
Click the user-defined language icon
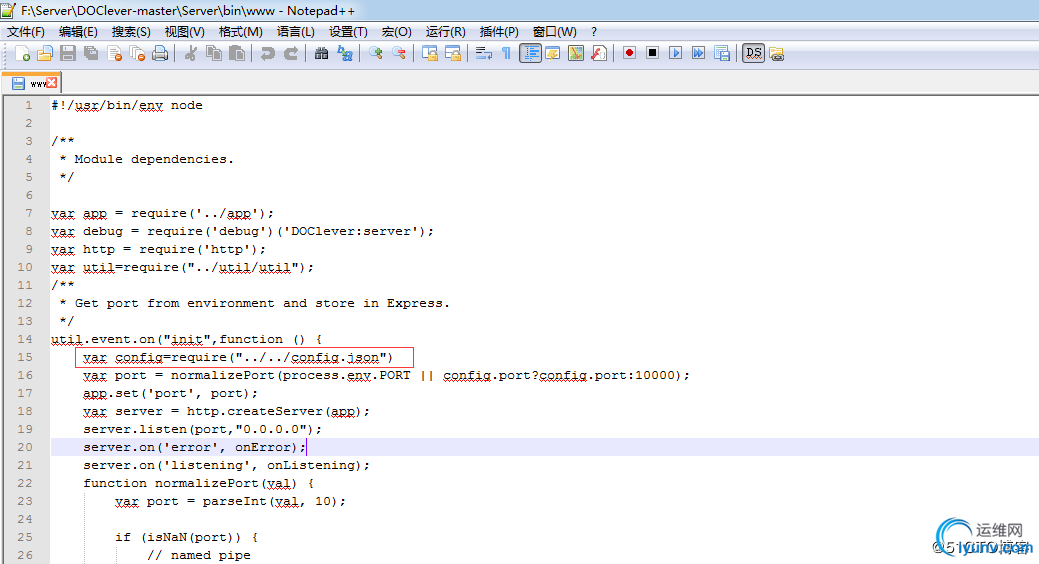(x=553, y=54)
